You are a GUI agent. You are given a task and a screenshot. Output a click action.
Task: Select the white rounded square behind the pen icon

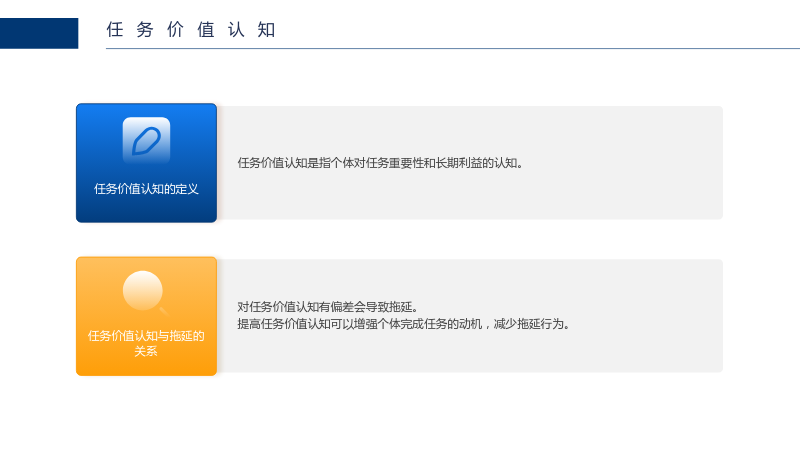click(x=146, y=140)
